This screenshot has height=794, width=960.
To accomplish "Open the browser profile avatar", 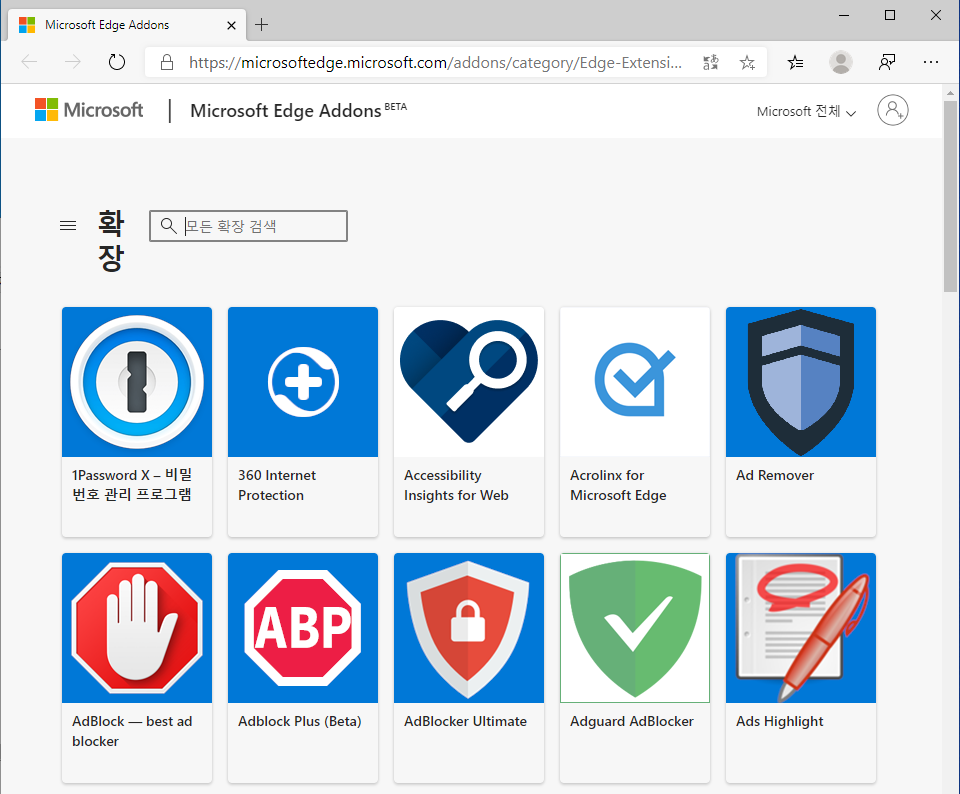I will pos(841,62).
